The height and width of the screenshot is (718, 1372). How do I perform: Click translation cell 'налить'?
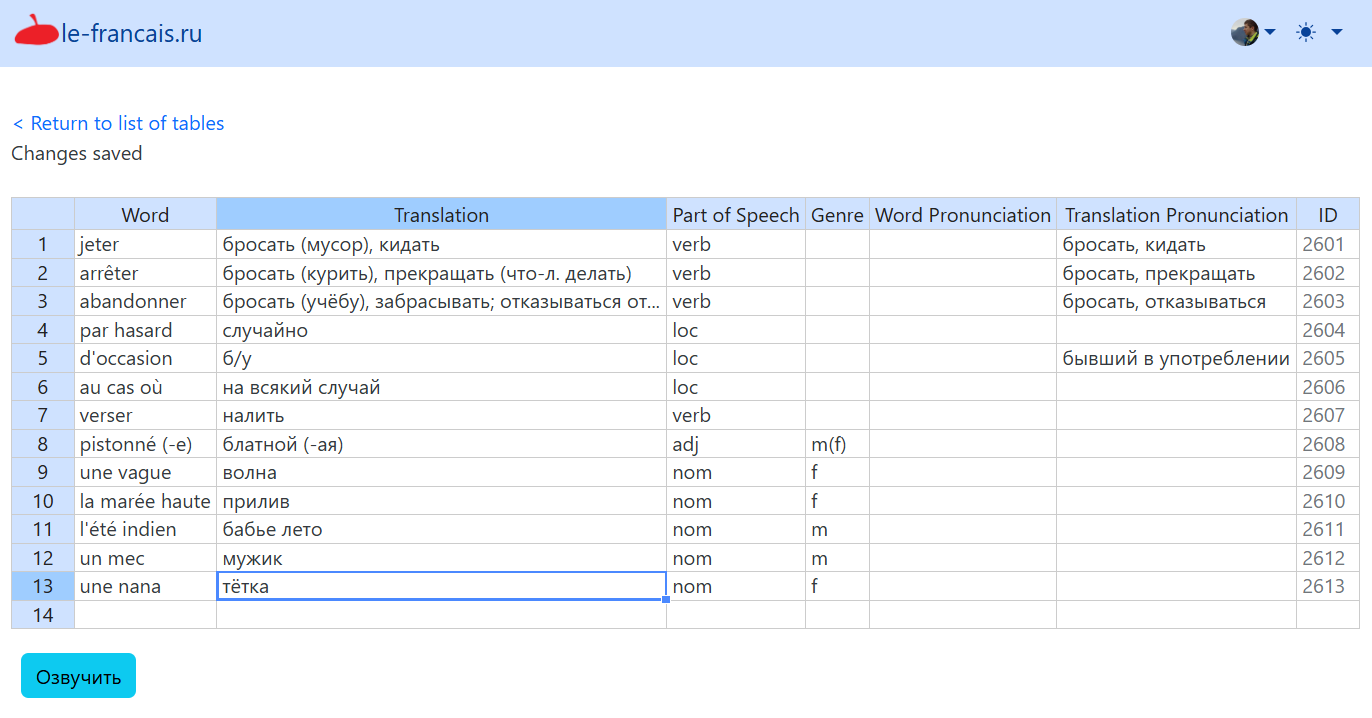coord(441,416)
